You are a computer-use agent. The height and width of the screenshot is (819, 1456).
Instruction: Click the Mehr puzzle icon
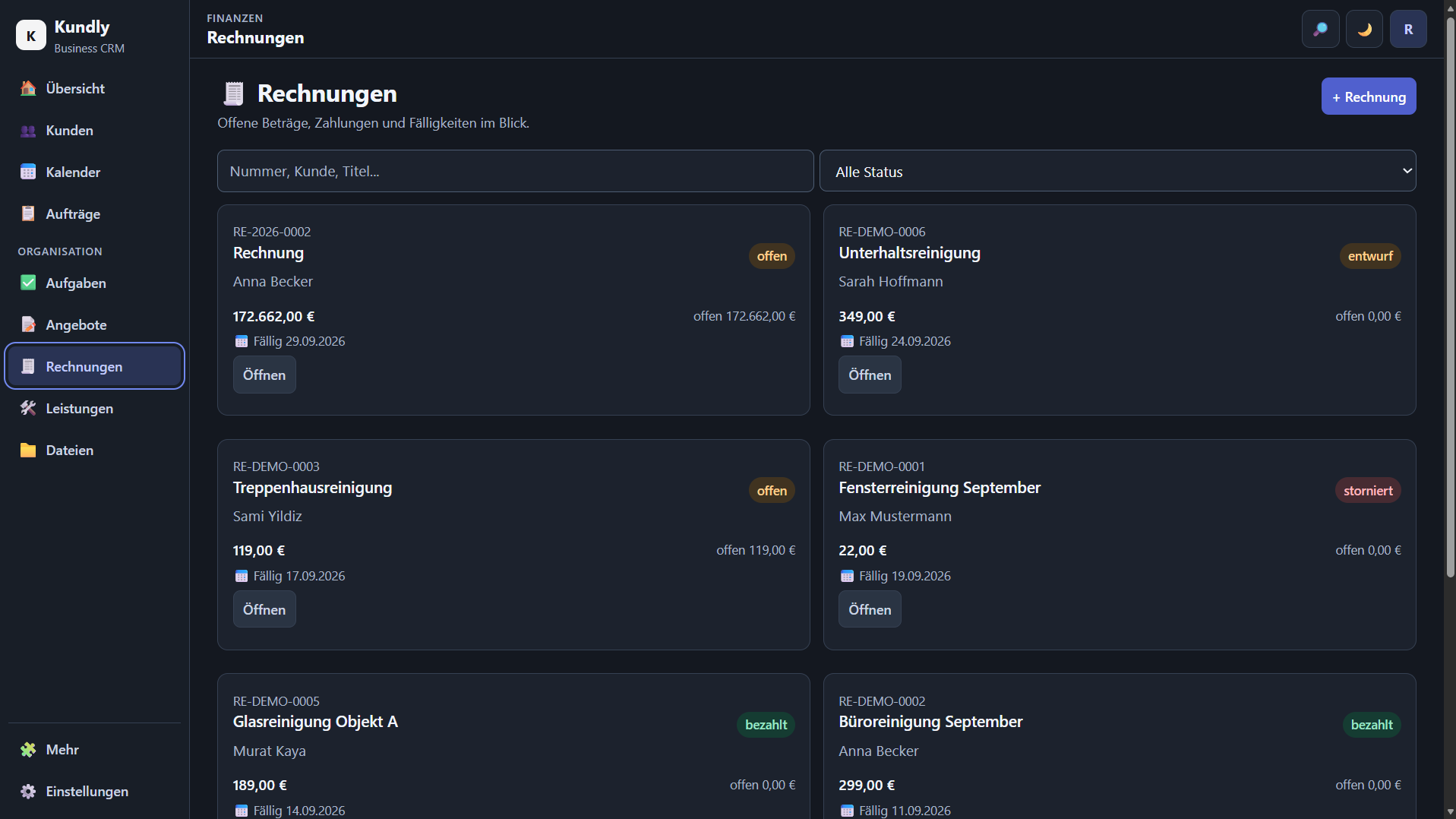[x=28, y=750]
